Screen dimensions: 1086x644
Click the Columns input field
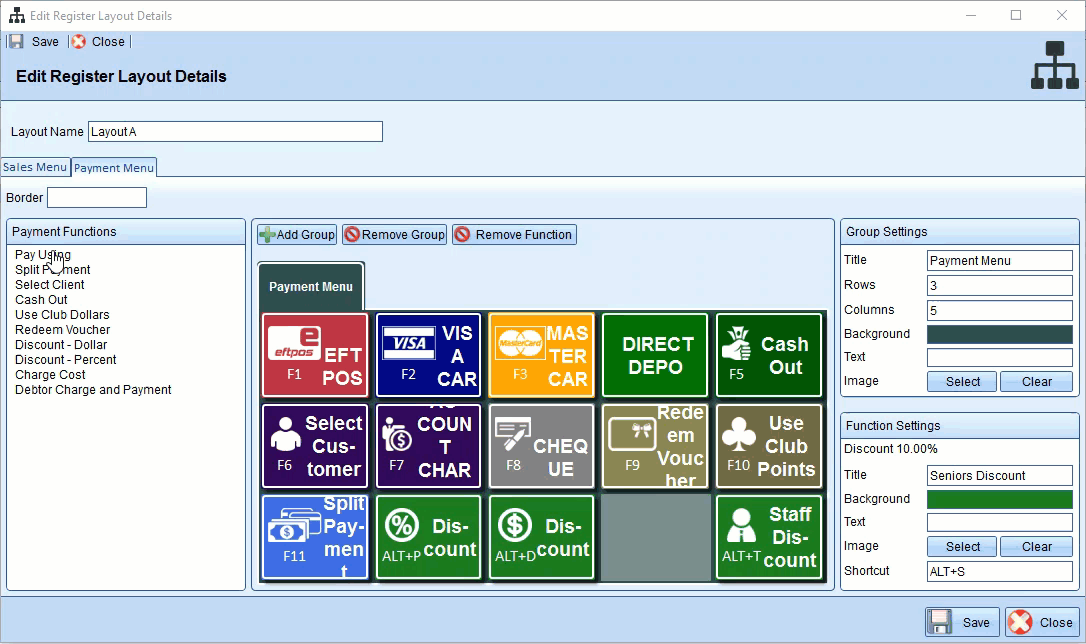(x=999, y=310)
